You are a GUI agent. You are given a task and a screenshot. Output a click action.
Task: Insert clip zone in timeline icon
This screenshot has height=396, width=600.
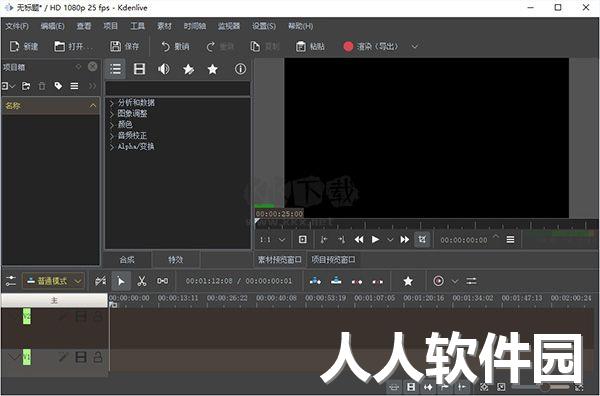click(315, 281)
